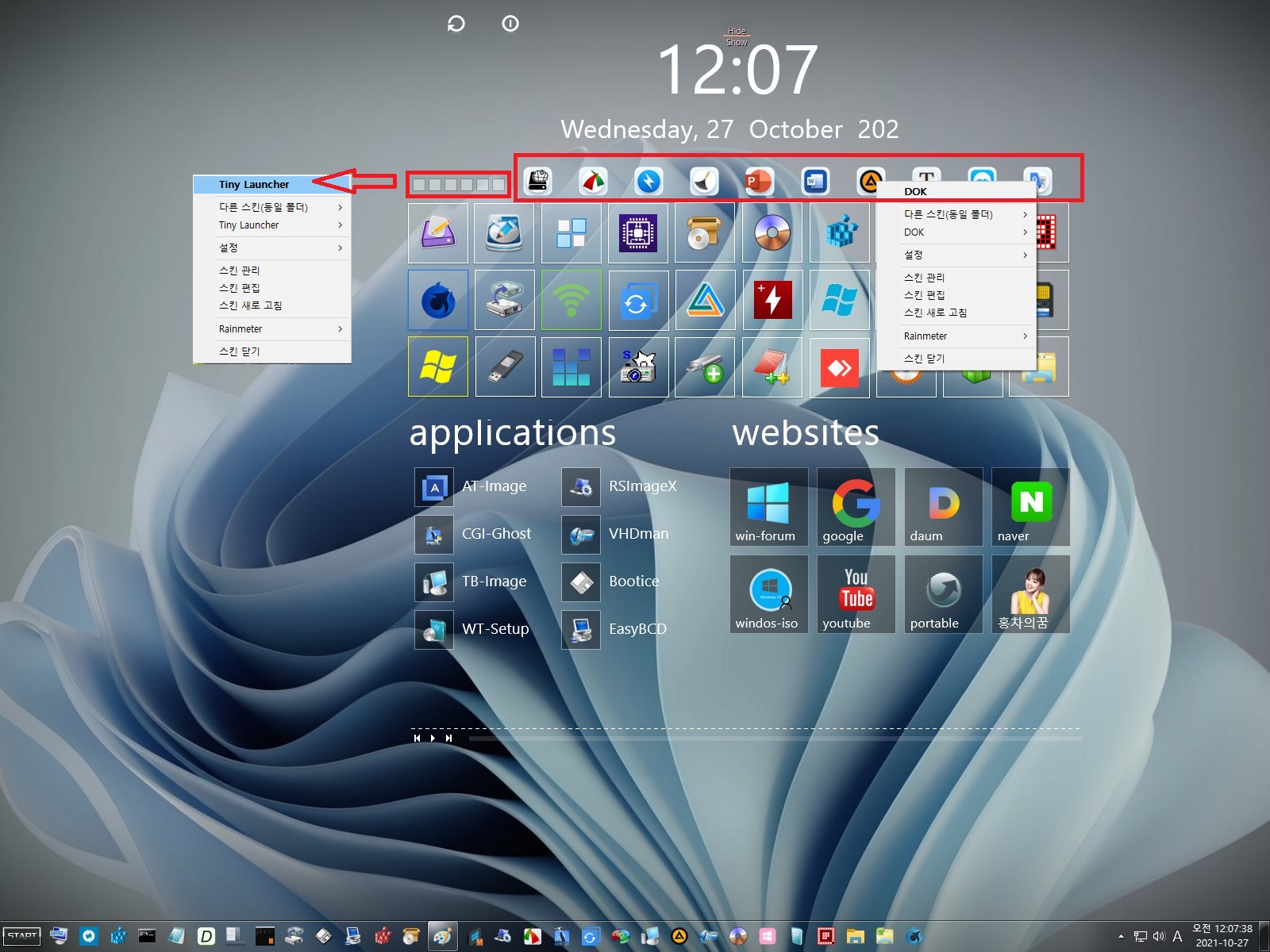
Task: Click the USB drive with green plus tile
Action: click(x=705, y=367)
